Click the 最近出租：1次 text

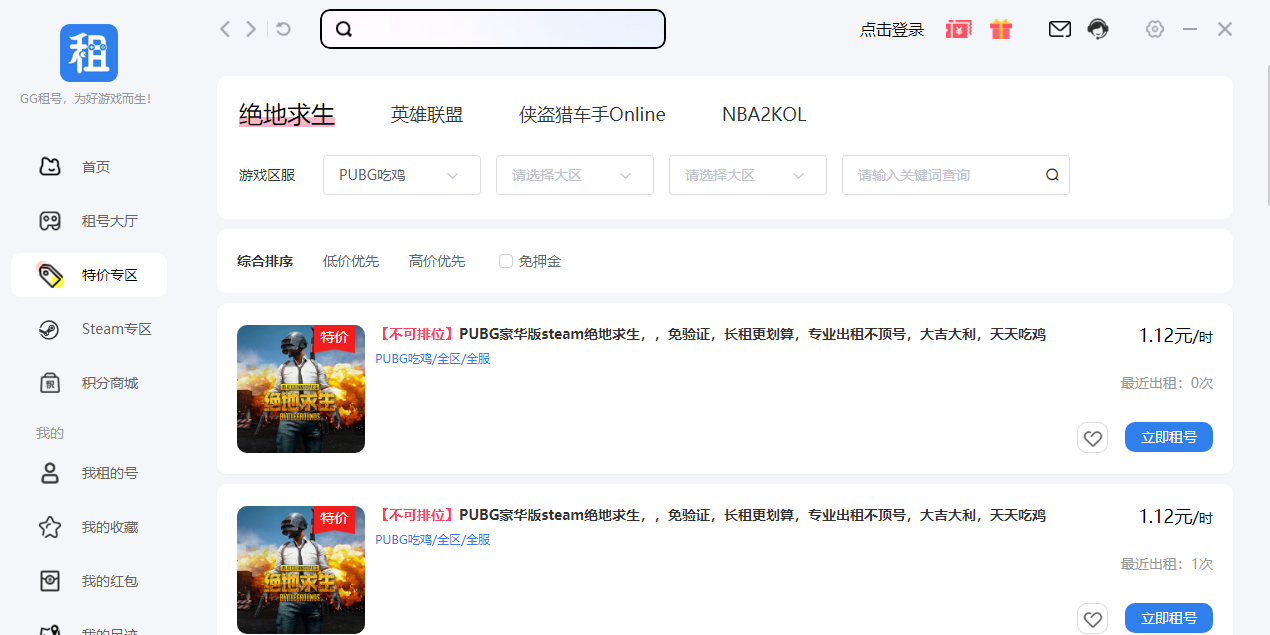1167,564
